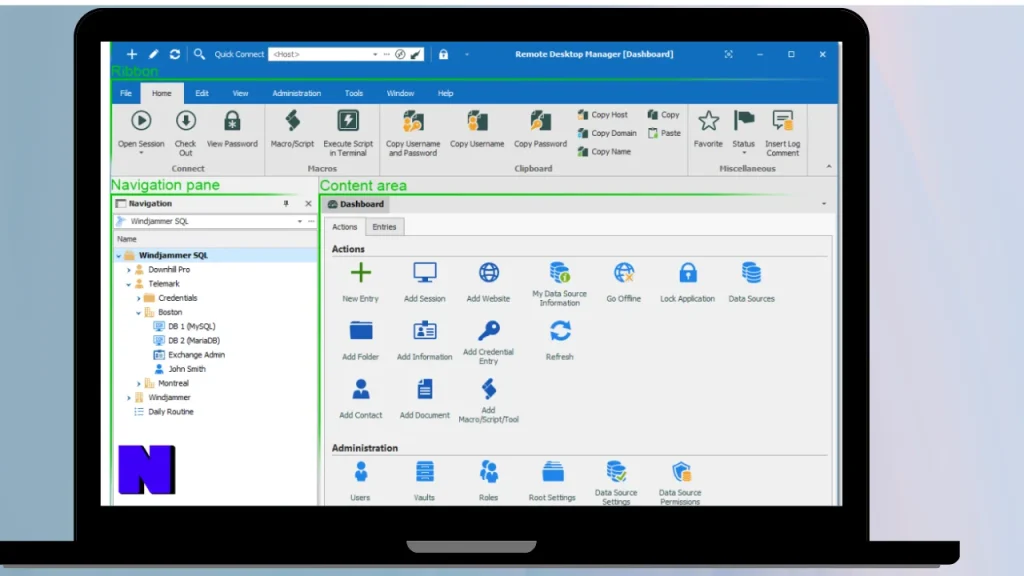Click Copy Name in the Clipboard group
The height and width of the screenshot is (576, 1024).
604,152
